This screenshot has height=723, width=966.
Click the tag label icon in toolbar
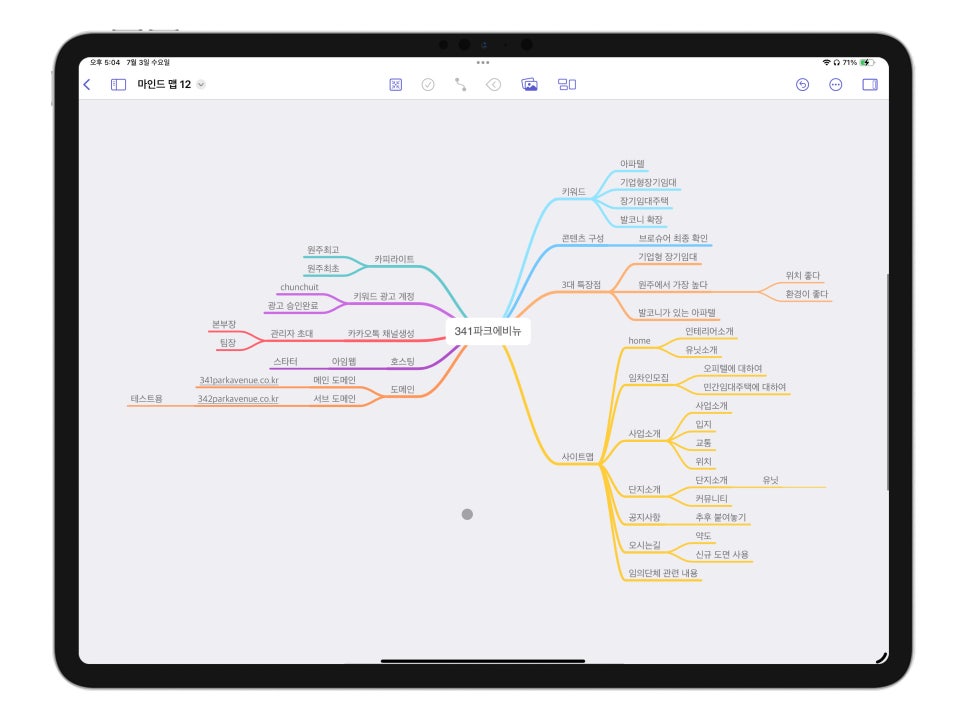pyautogui.click(x=493, y=84)
